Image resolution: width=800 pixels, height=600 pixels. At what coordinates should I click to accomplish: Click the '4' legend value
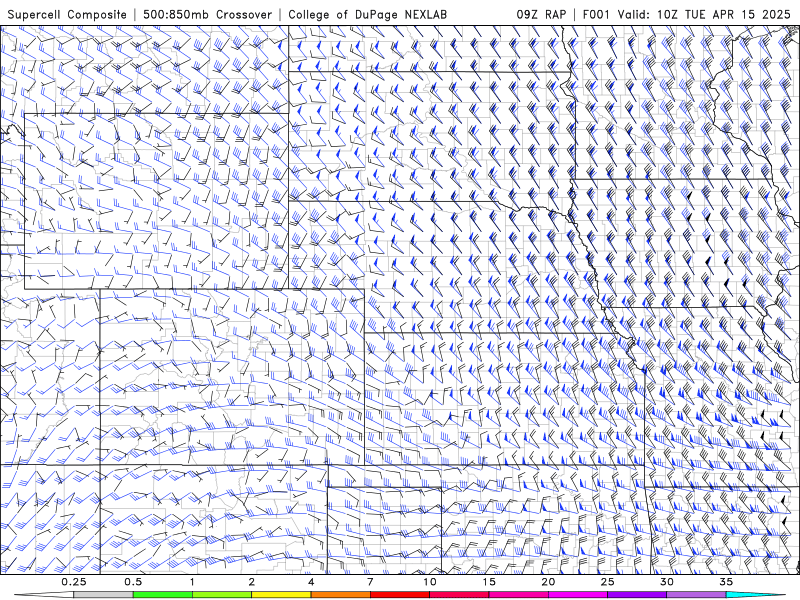(311, 582)
